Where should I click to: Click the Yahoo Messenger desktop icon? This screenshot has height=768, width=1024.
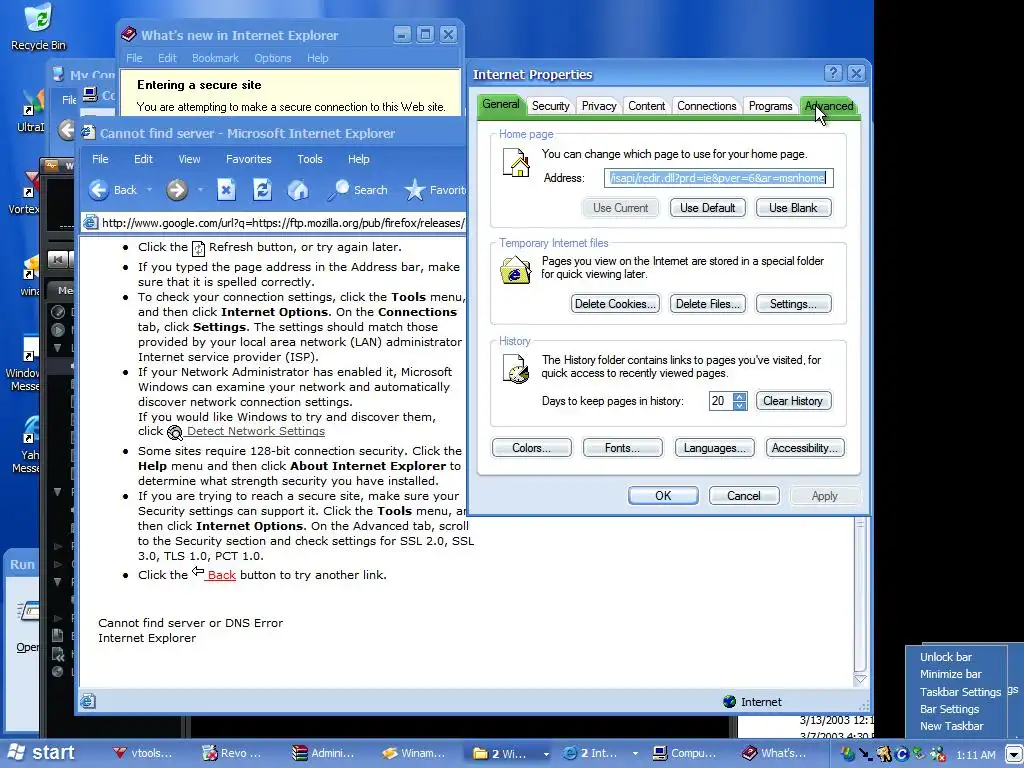tap(31, 430)
